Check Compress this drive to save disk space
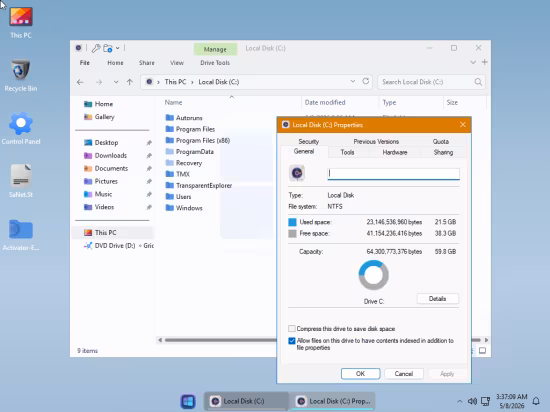The image size is (550, 412). click(292, 329)
